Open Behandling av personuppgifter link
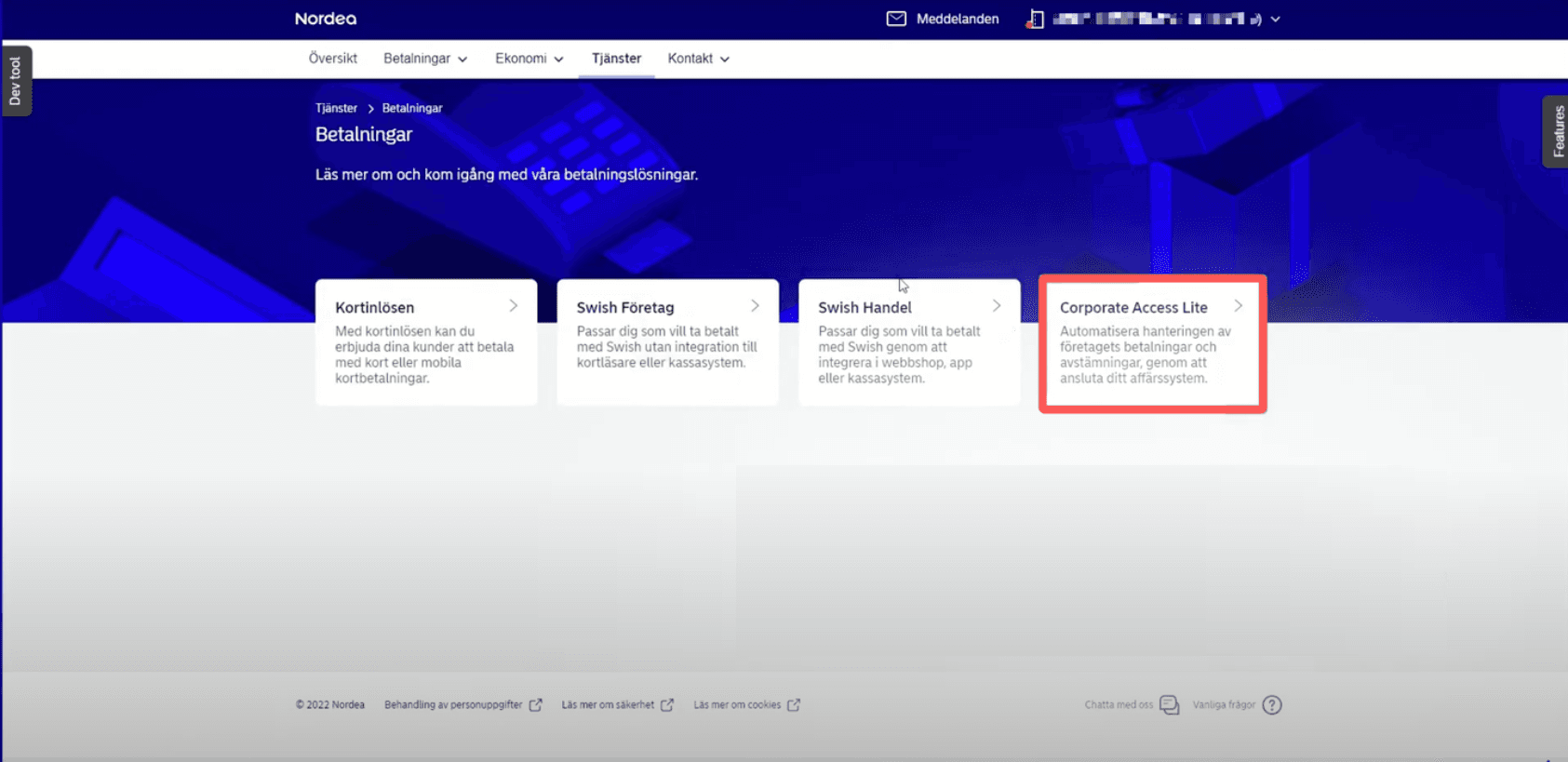Viewport: 1568px width, 762px height. pos(453,705)
